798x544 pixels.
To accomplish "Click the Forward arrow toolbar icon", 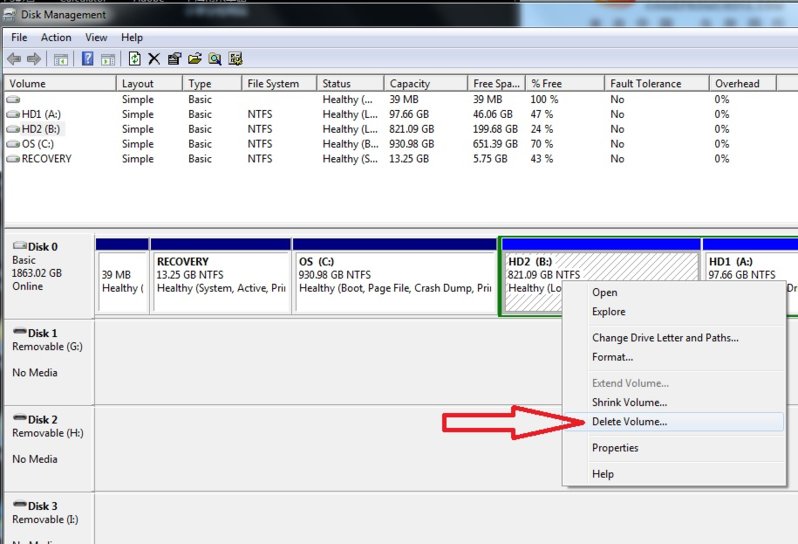I will click(34, 59).
